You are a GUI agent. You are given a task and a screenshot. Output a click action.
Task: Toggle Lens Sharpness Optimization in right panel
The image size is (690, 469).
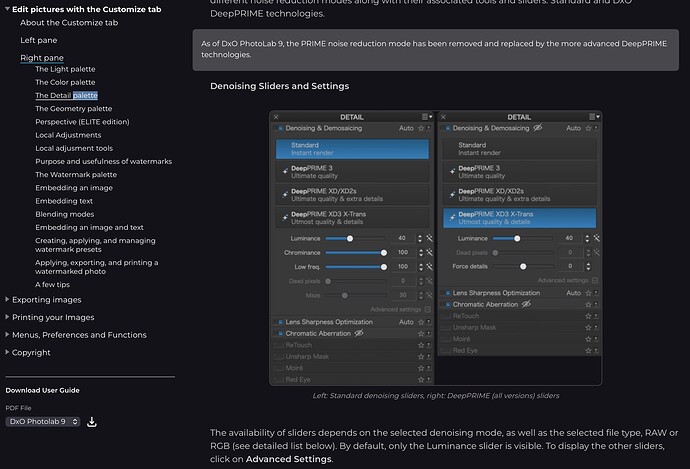pos(447,293)
